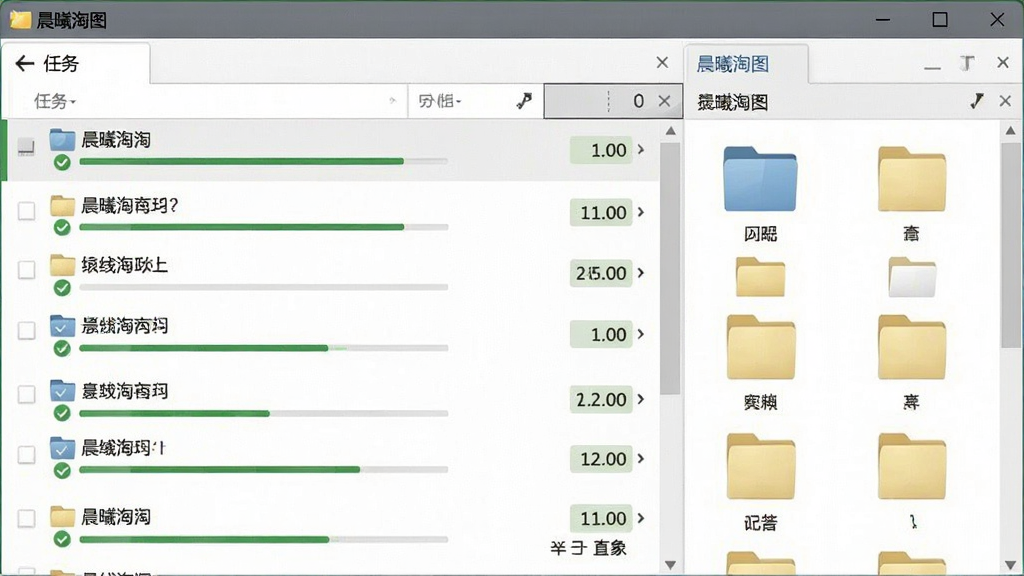Viewport: 1024px width, 576px height.
Task: Click the blue folder icon of the top 晨曦淘淘 row
Action: [x=62, y=139]
